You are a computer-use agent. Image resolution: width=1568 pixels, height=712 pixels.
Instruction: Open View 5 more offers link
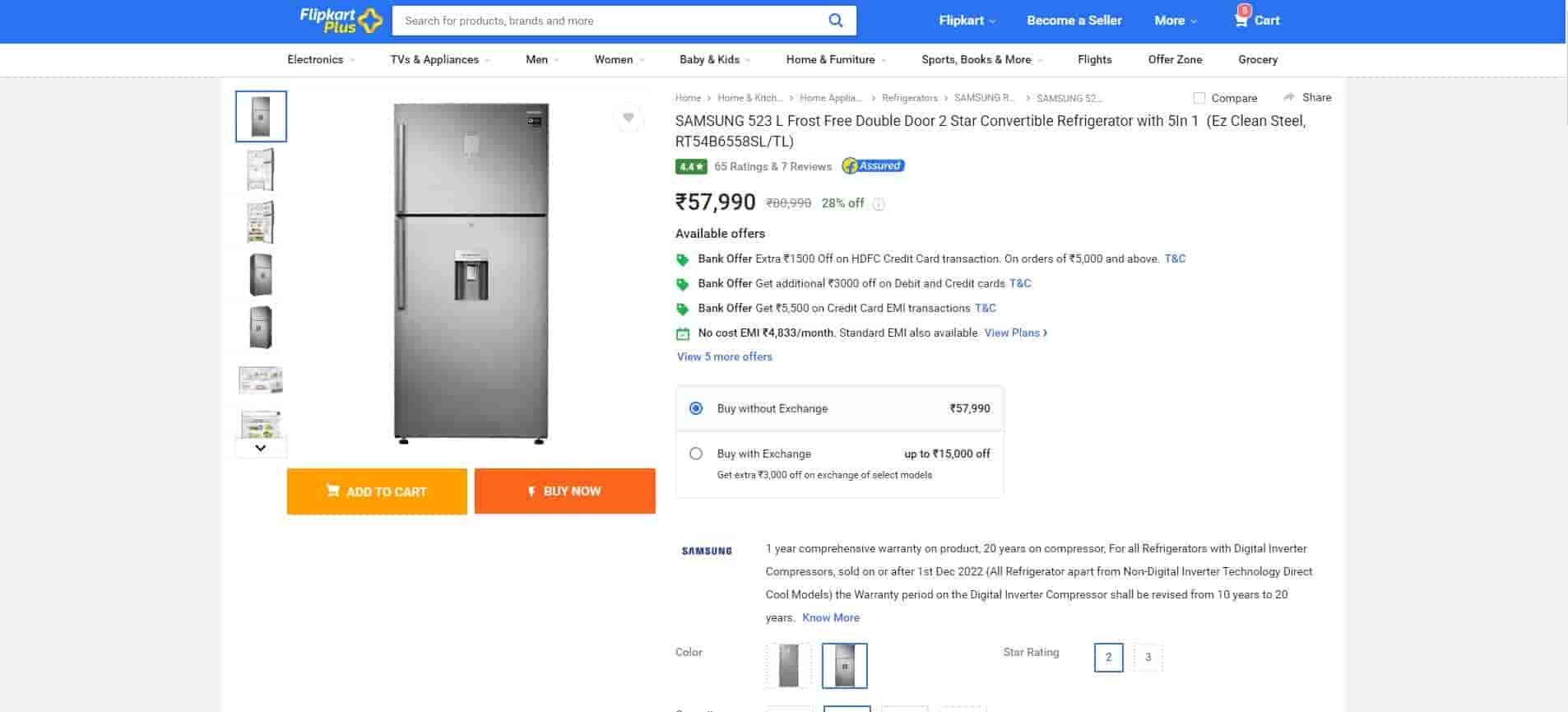[724, 356]
